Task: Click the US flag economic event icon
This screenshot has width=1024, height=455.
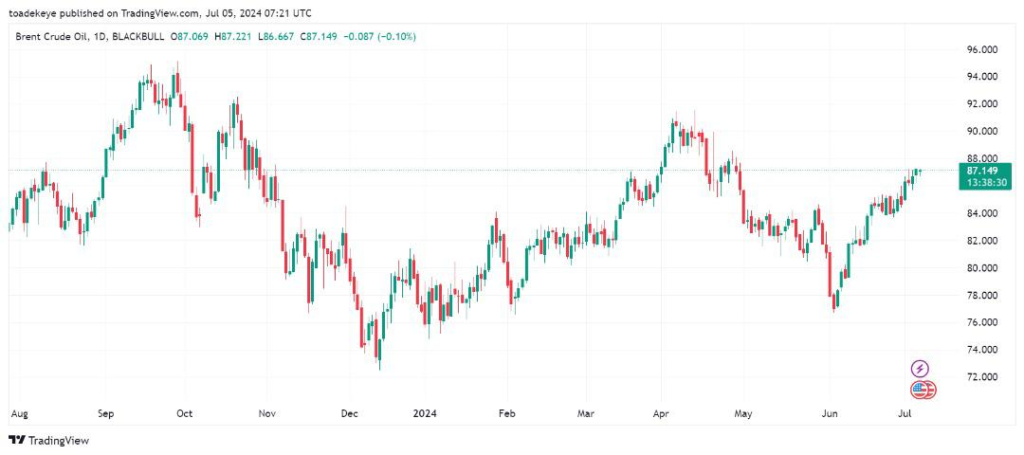Action: (x=920, y=390)
